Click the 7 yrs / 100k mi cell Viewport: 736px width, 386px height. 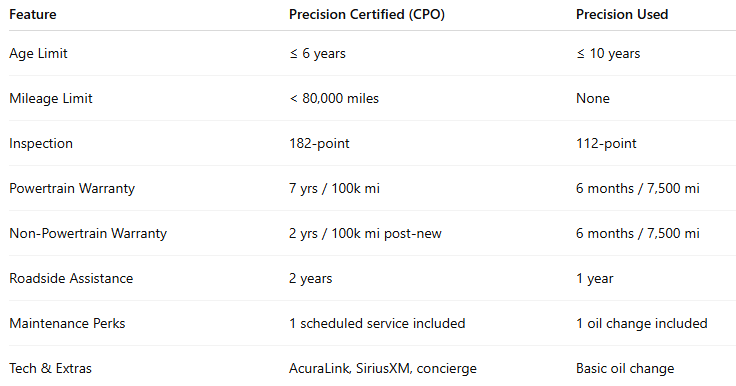click(x=334, y=189)
